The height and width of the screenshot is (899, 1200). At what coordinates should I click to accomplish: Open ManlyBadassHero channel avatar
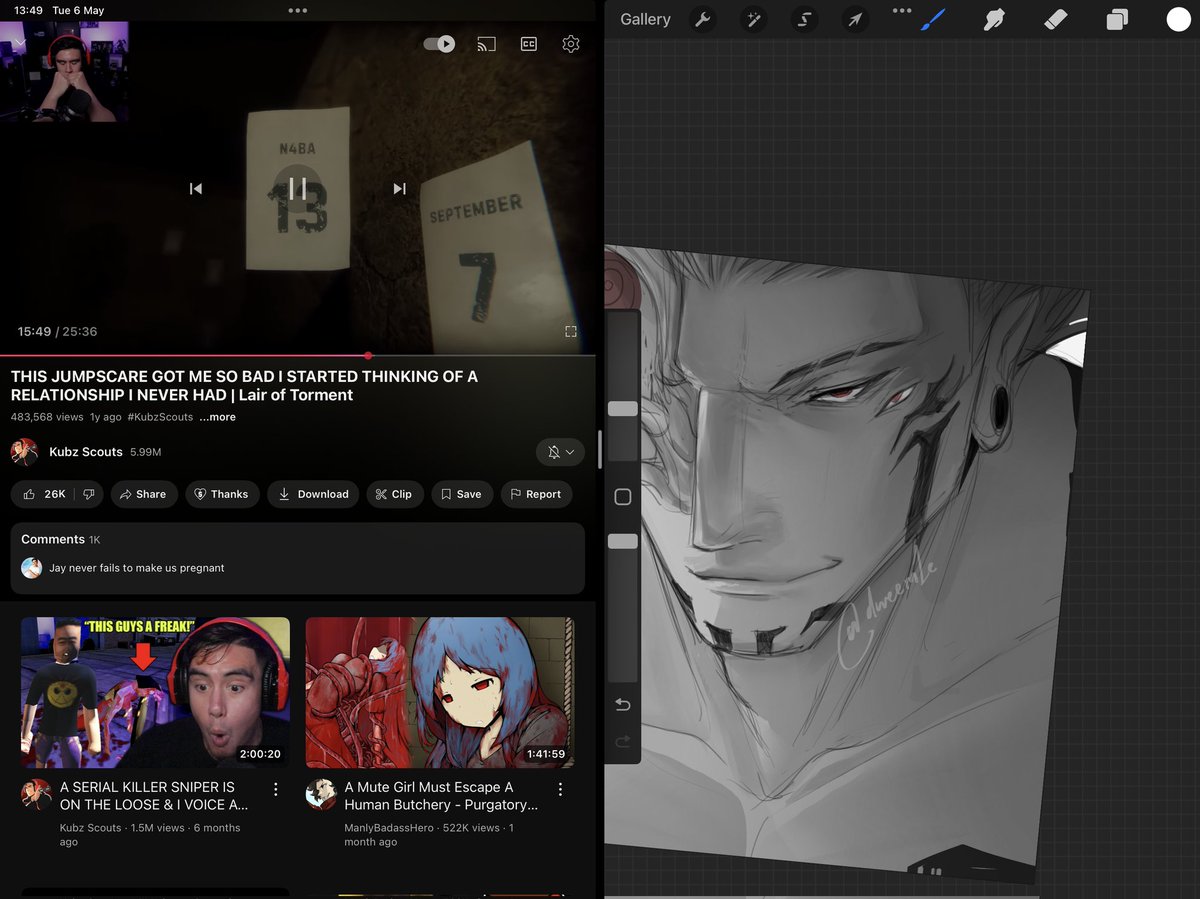point(320,794)
